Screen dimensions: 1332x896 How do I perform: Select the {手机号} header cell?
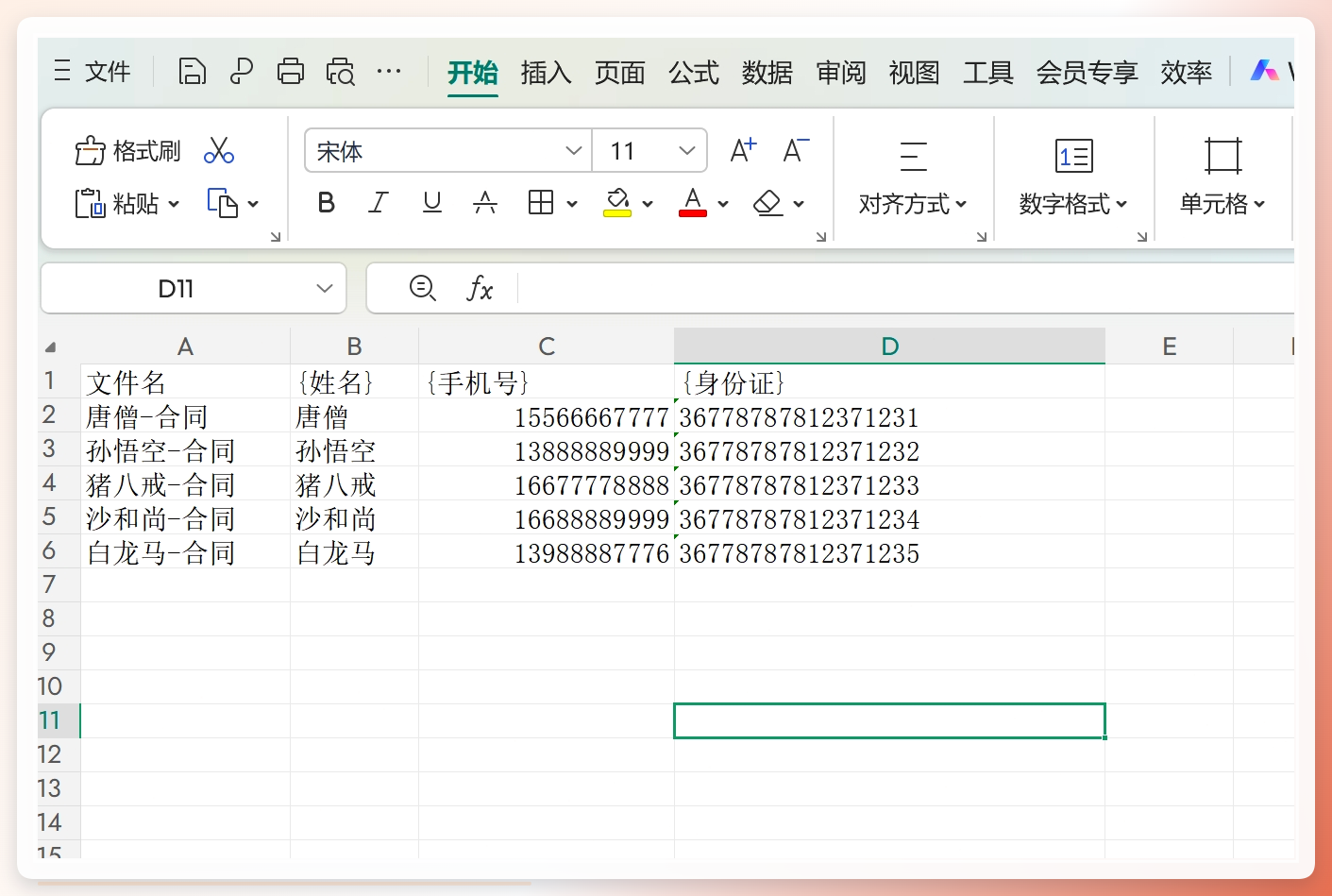click(x=547, y=381)
